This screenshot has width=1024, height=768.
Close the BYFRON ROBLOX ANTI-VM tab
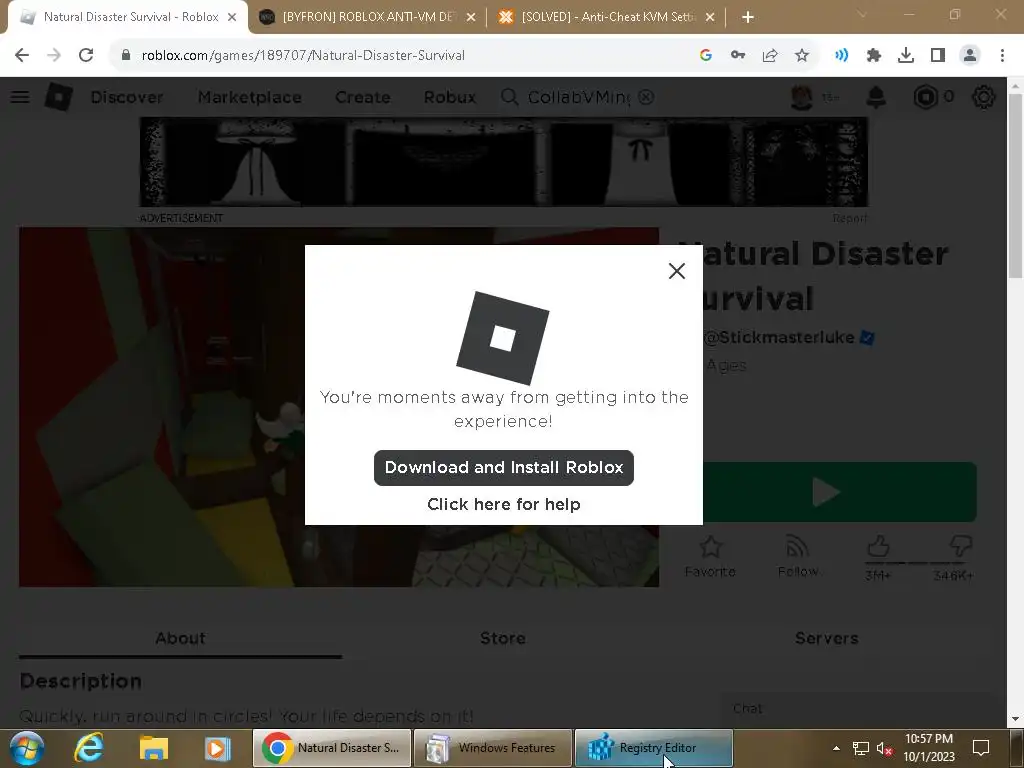[471, 17]
